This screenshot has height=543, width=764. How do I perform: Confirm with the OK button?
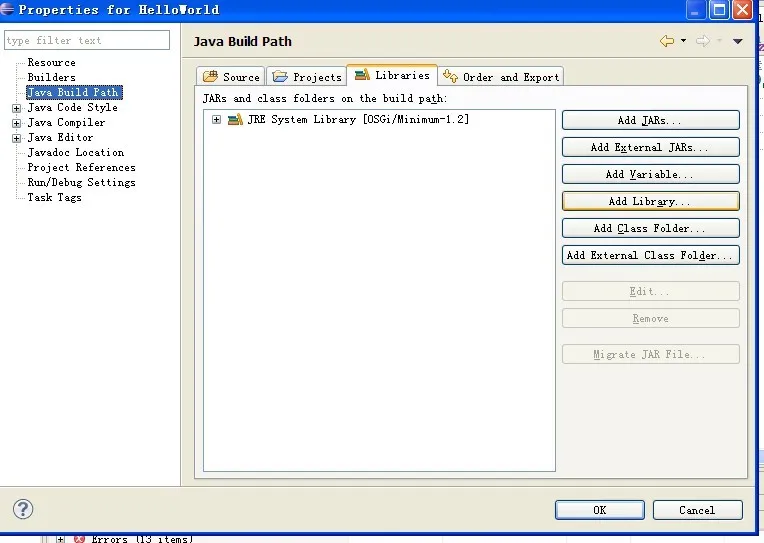tap(599, 510)
